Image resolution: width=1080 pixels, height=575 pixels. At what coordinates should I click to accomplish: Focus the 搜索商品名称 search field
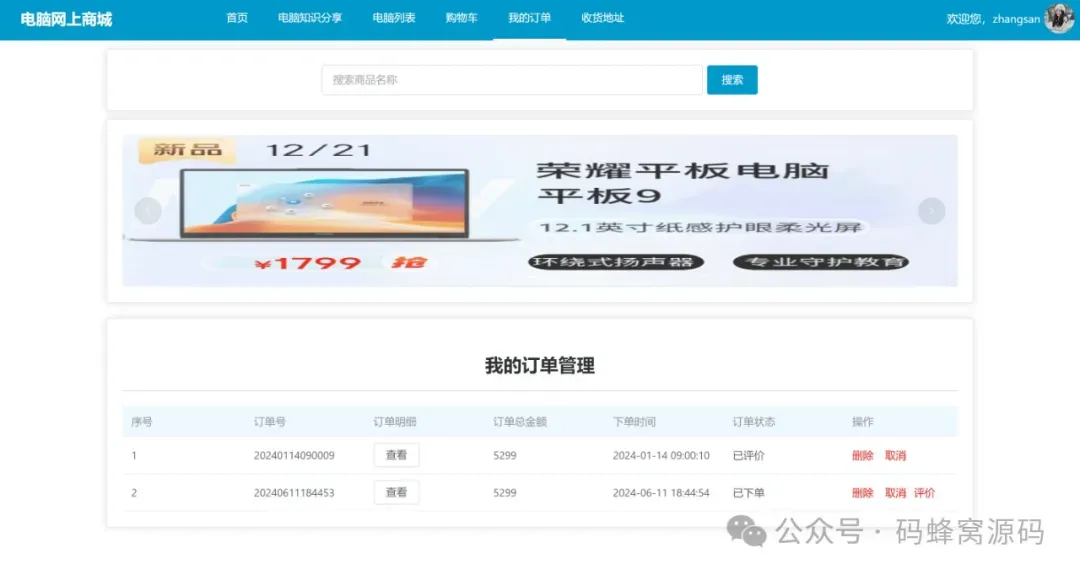coord(512,80)
